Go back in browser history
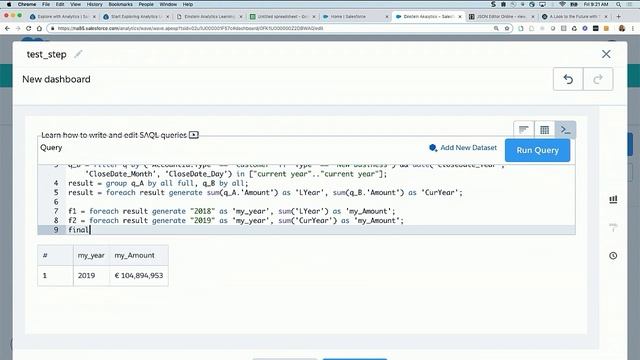Viewport: 640px width, 360px height. pos(7,28)
